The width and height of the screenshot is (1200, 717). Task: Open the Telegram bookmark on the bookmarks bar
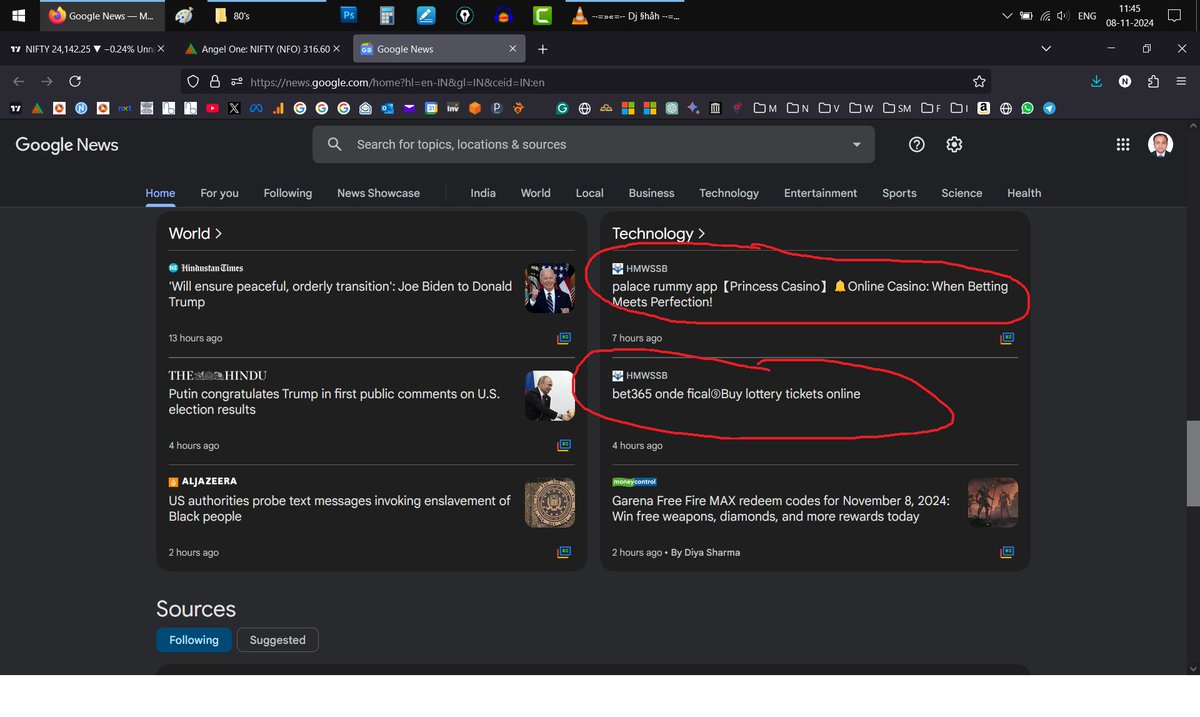click(x=1048, y=107)
